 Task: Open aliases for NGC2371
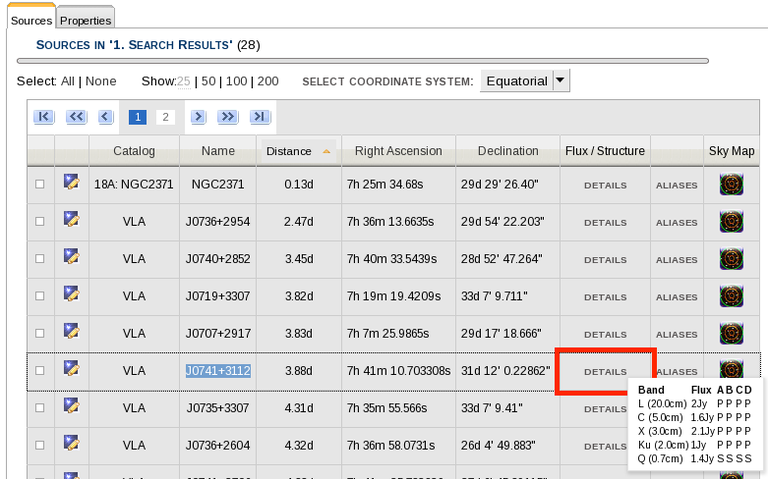[676, 185]
